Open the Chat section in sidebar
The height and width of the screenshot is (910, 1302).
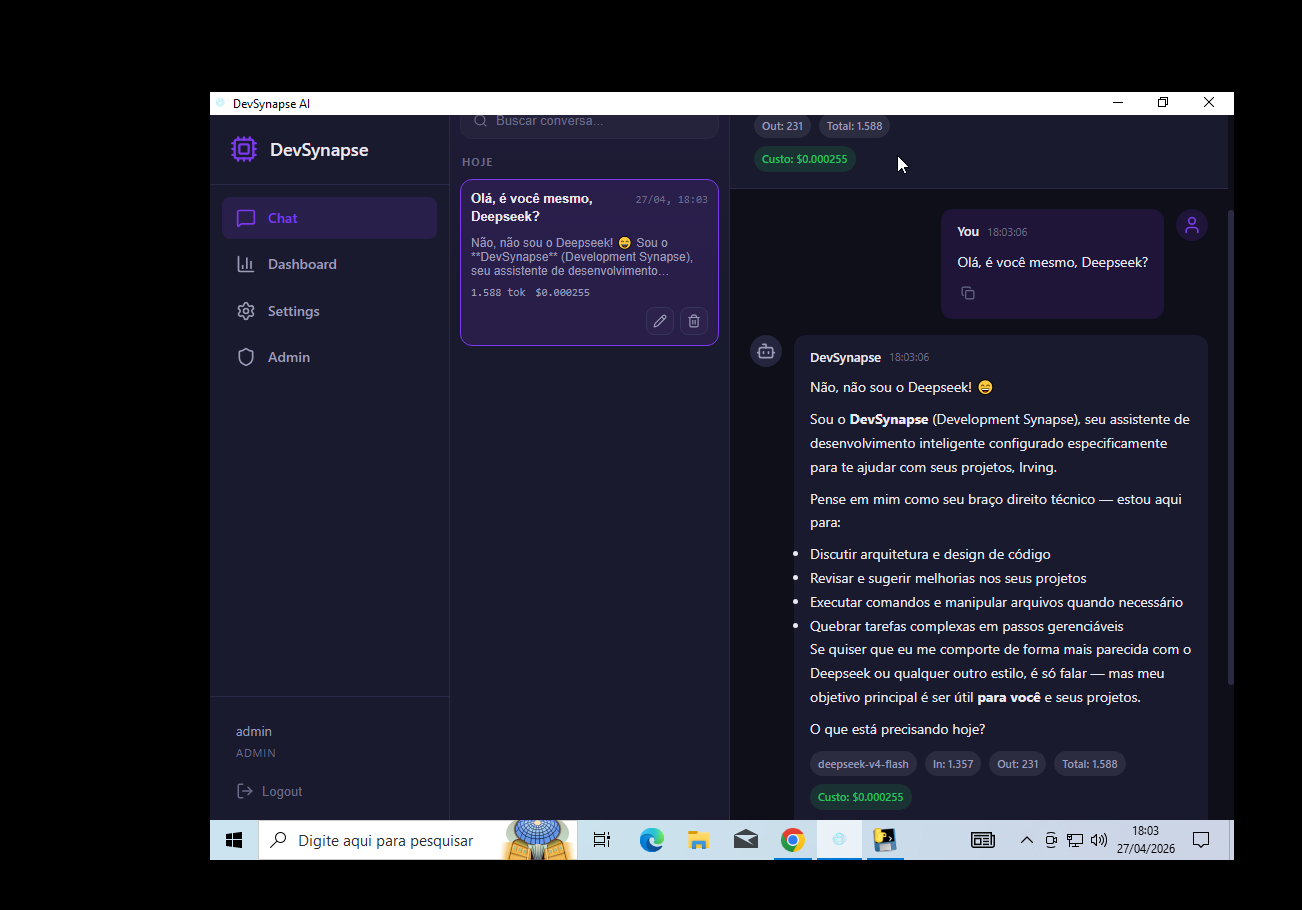(x=329, y=218)
